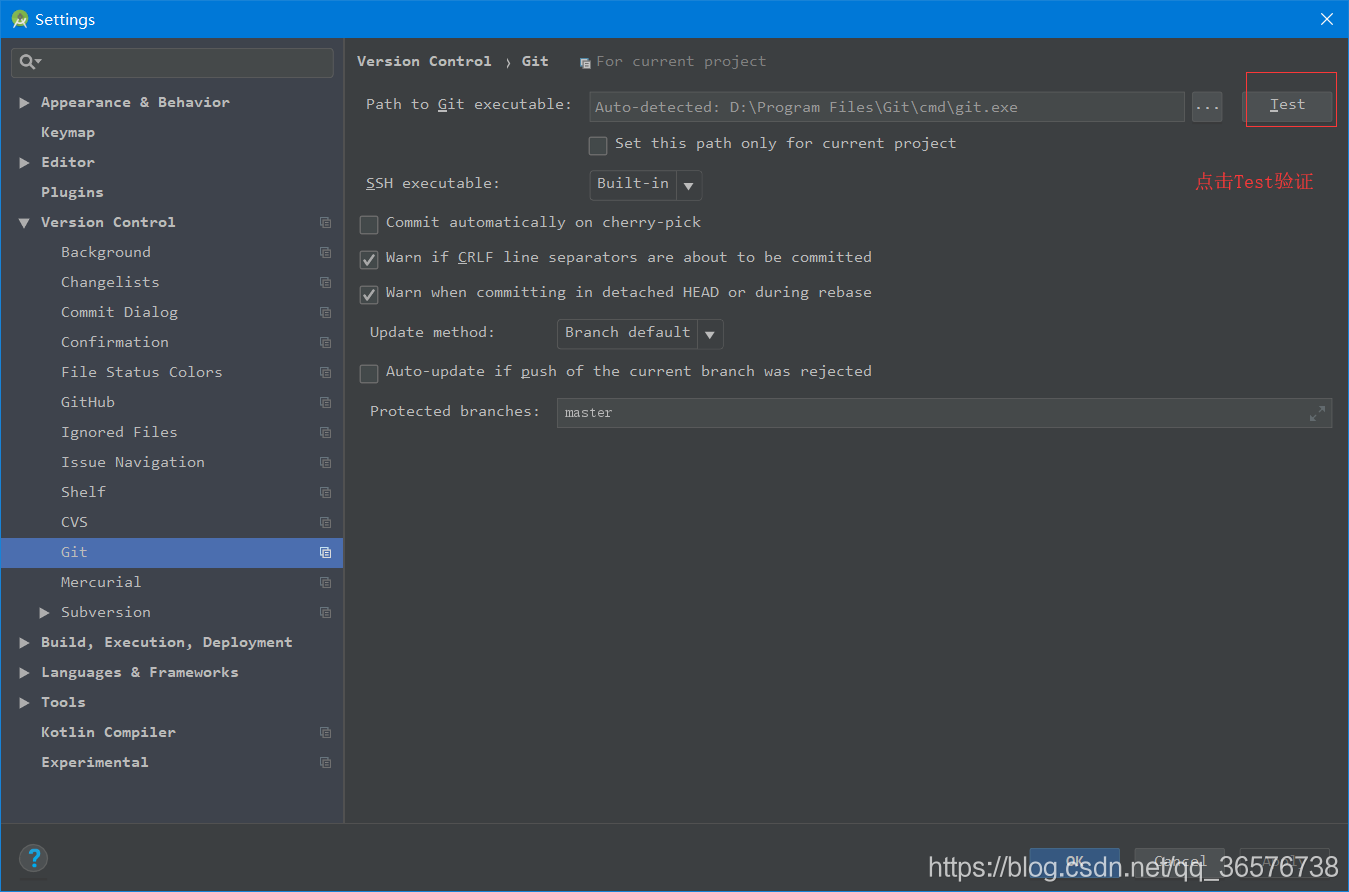The width and height of the screenshot is (1349, 892).
Task: Click project-level icon beside selected Git row
Action: click(325, 552)
